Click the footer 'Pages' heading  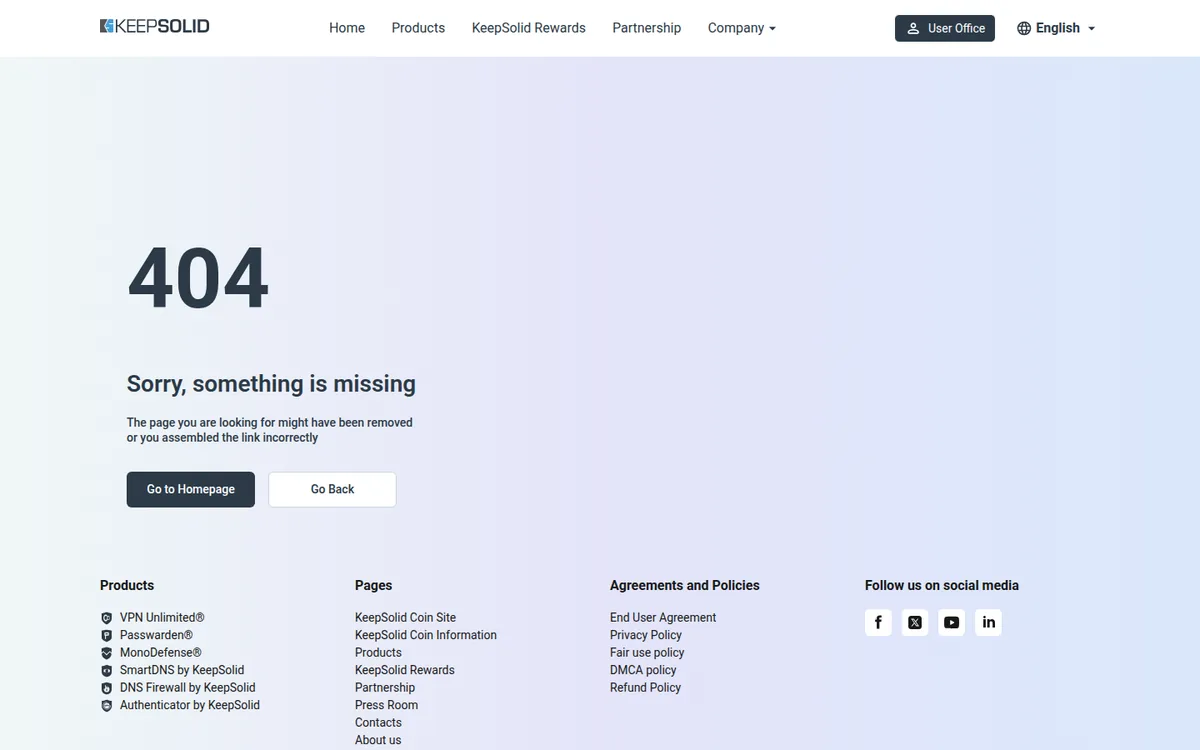[x=373, y=585]
